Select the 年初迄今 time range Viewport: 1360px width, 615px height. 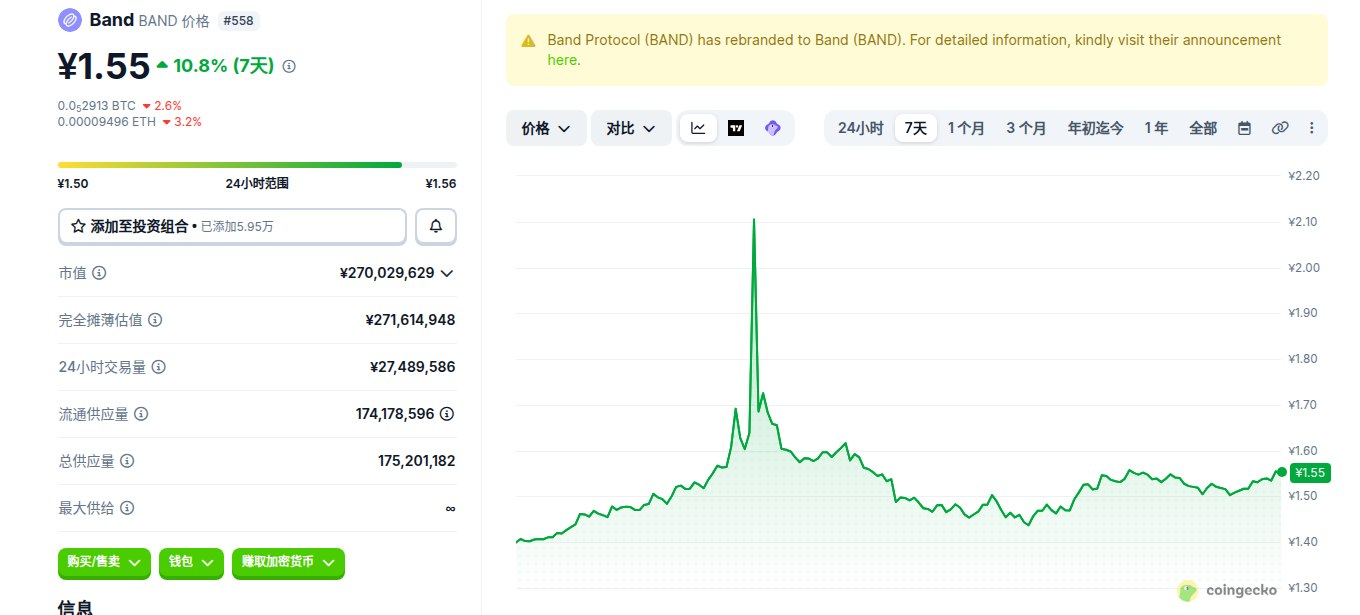coord(1096,128)
